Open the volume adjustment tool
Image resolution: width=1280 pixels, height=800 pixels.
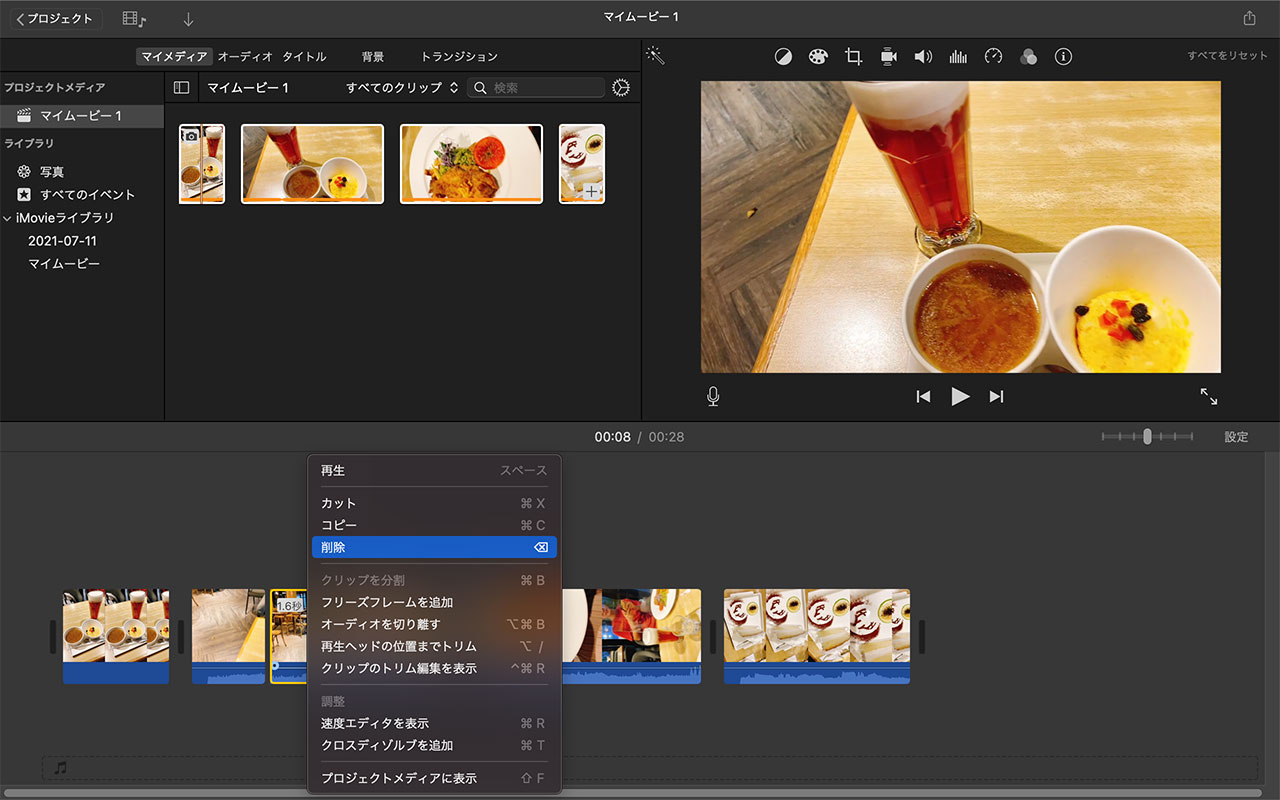pos(923,57)
